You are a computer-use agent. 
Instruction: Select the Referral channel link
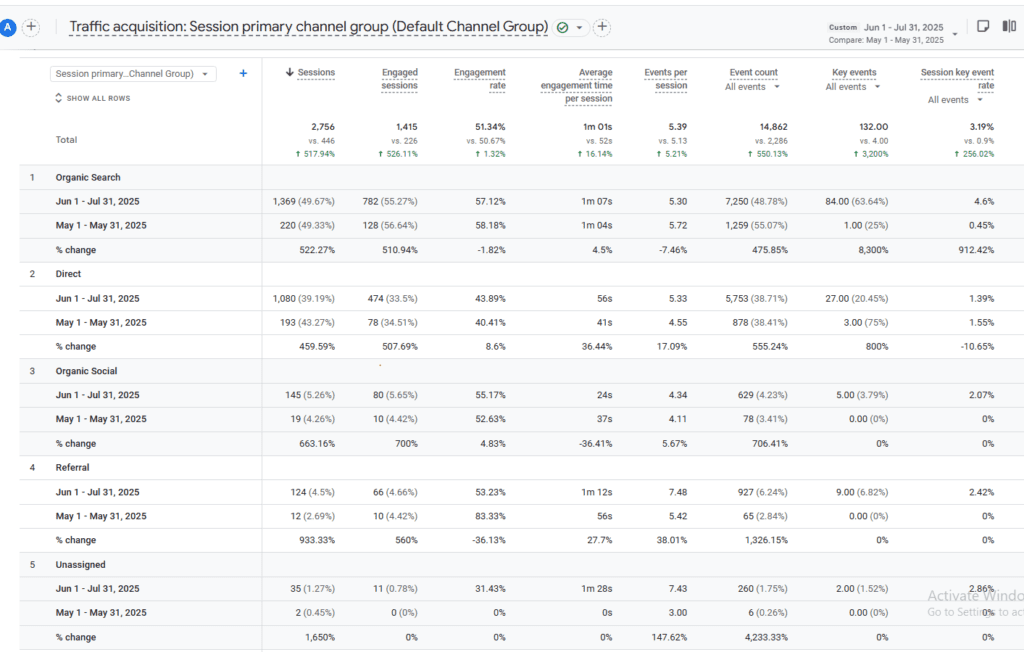pyautogui.click(x=71, y=467)
